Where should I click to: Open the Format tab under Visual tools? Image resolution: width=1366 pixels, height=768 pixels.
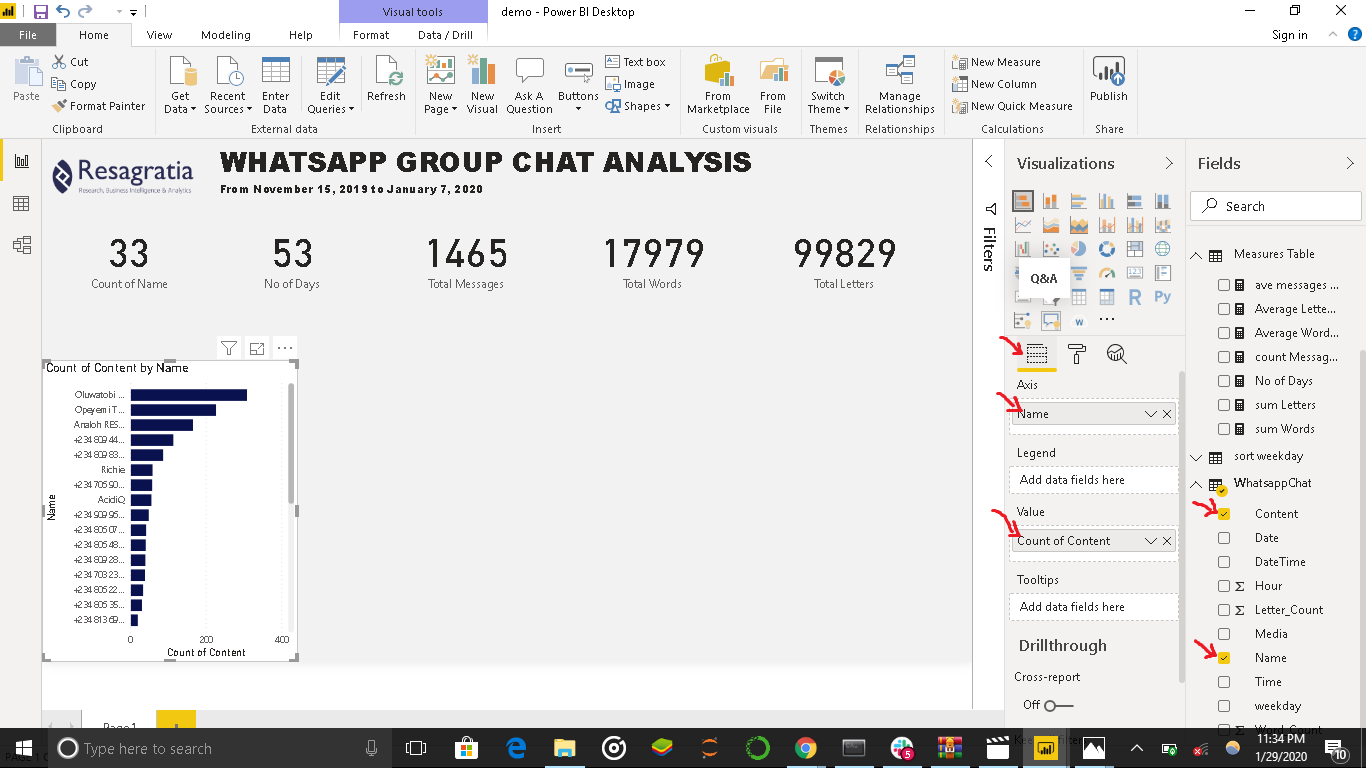coord(370,33)
